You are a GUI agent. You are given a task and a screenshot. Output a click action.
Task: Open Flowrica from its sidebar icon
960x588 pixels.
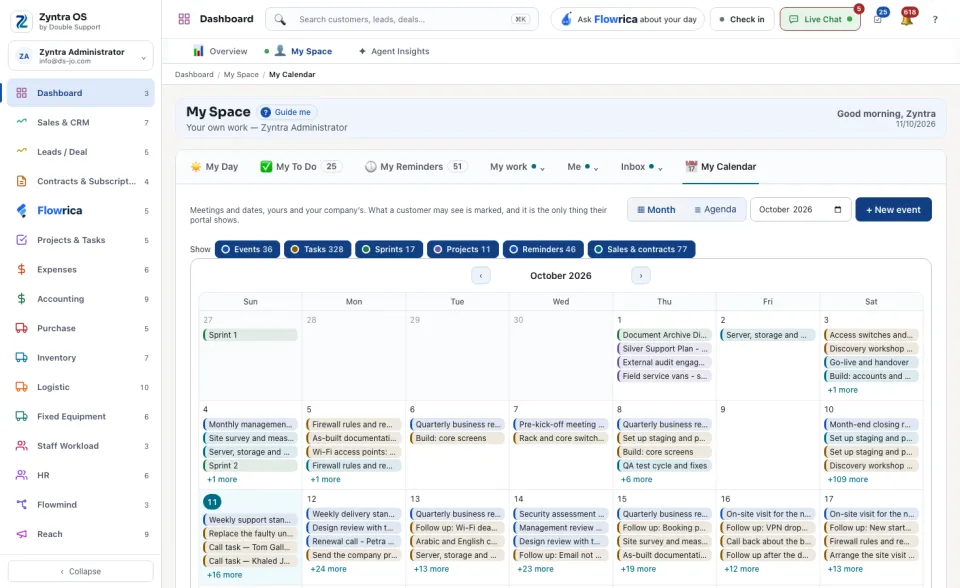point(21,210)
